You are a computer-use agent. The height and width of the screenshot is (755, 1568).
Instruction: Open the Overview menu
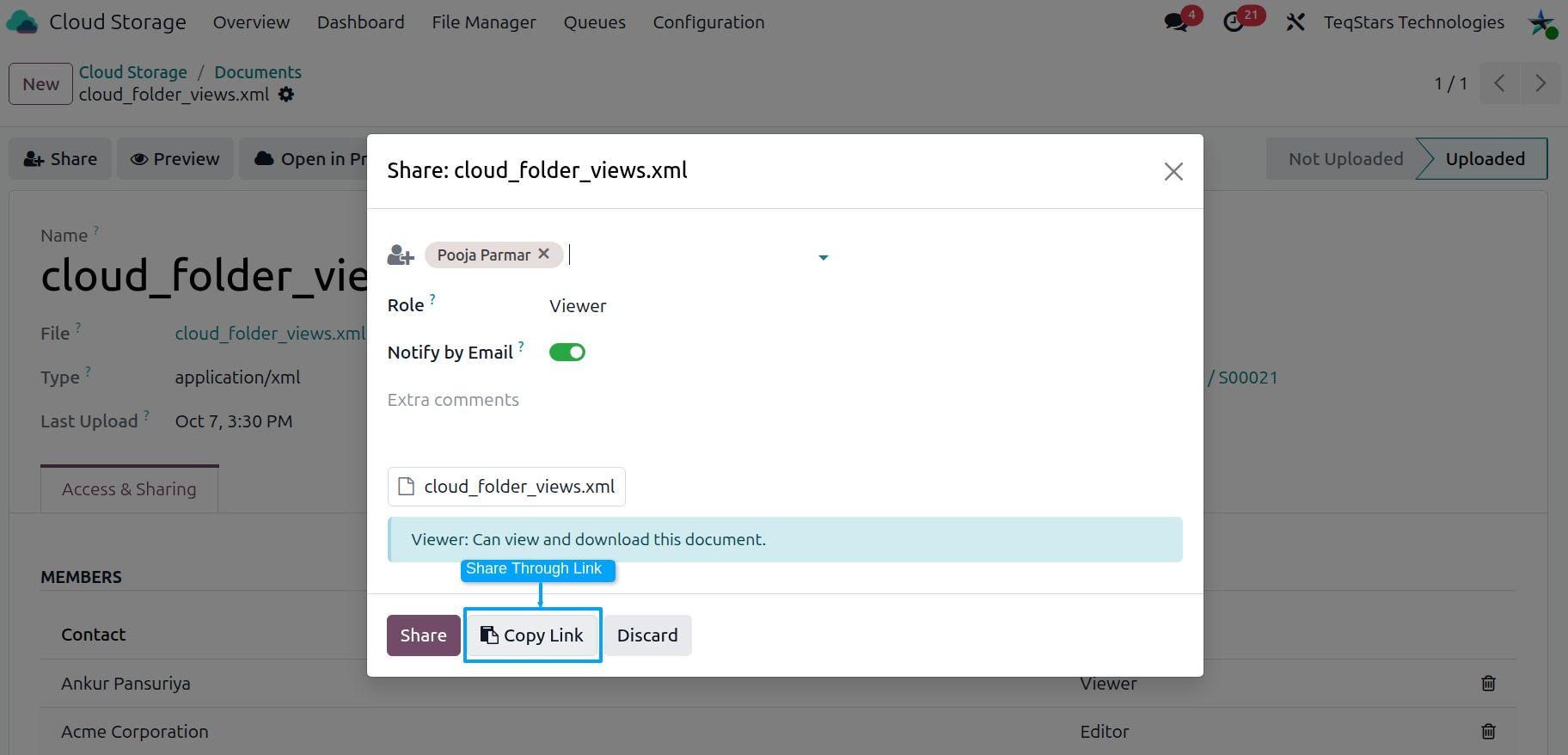pos(251,22)
